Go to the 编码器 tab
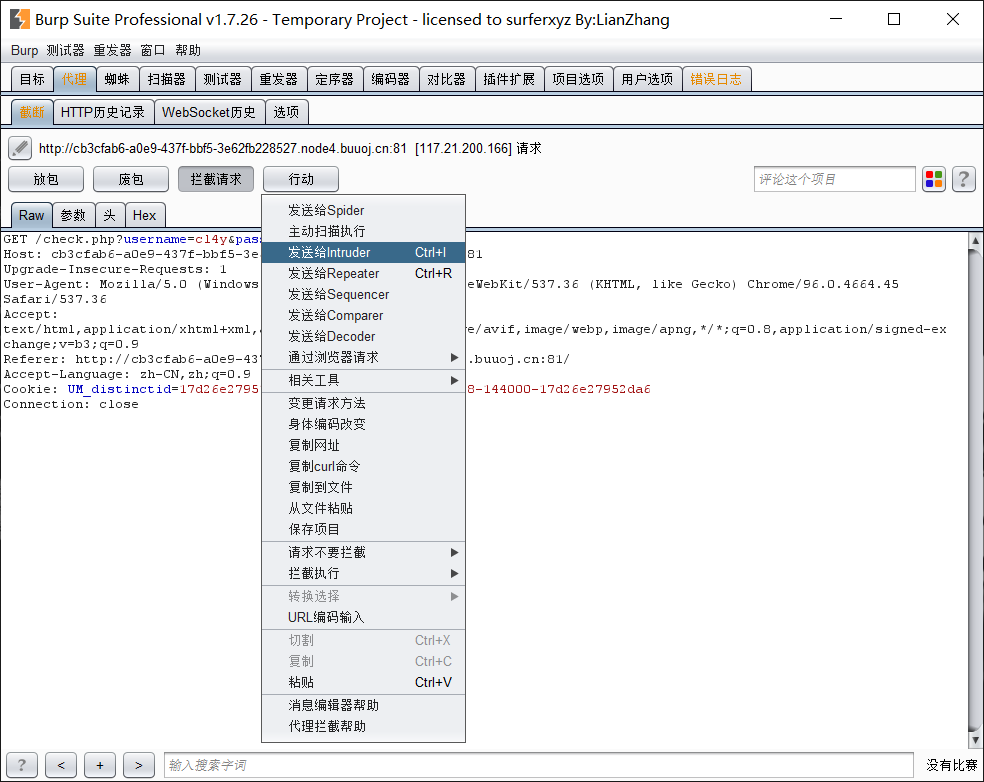The width and height of the screenshot is (984, 782). point(390,79)
